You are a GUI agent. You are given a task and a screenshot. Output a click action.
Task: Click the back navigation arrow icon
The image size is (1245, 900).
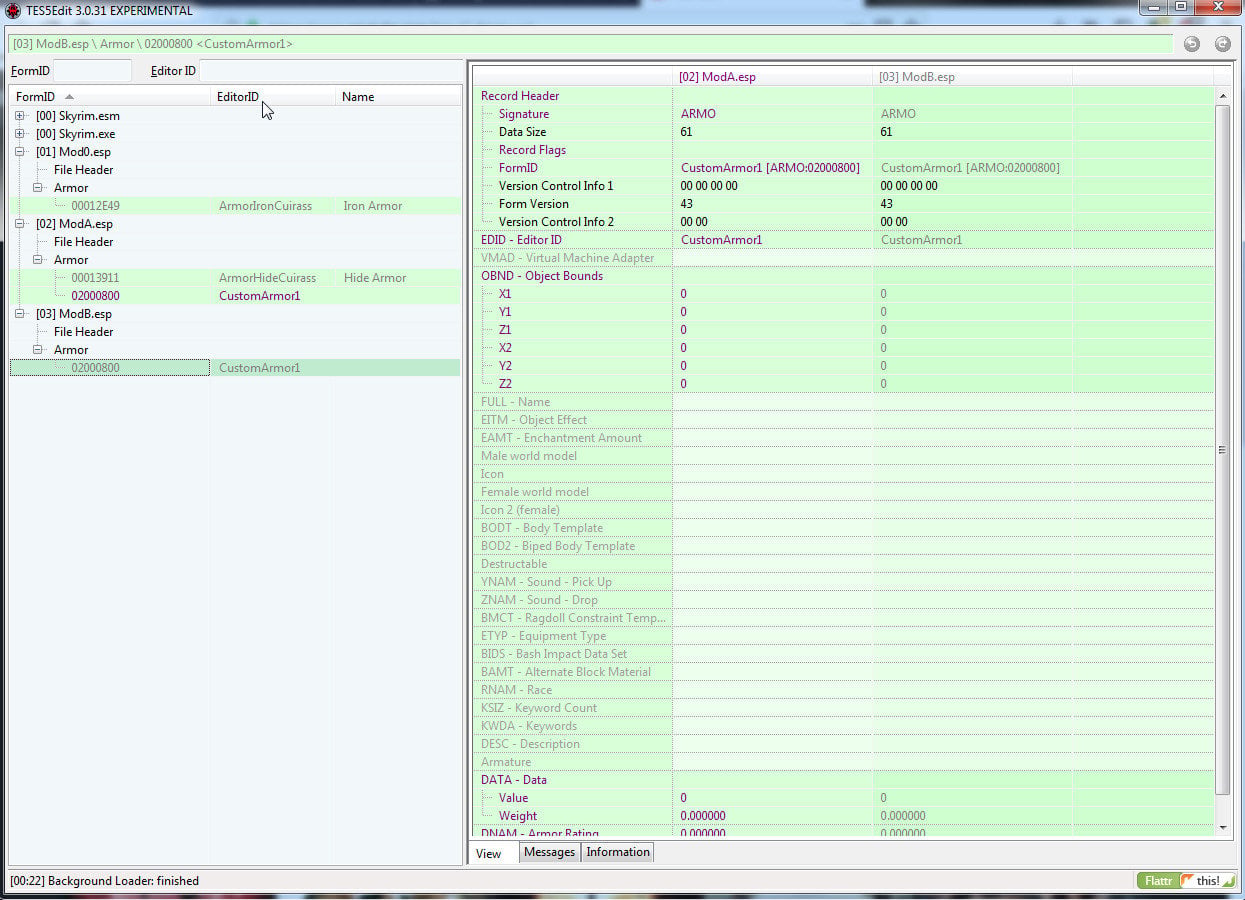[1191, 44]
